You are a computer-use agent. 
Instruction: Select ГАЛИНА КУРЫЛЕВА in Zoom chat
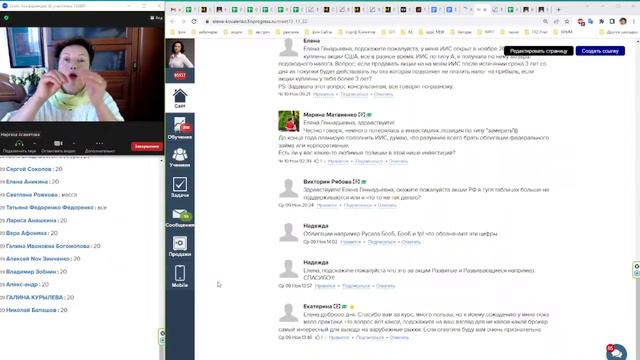point(34,297)
